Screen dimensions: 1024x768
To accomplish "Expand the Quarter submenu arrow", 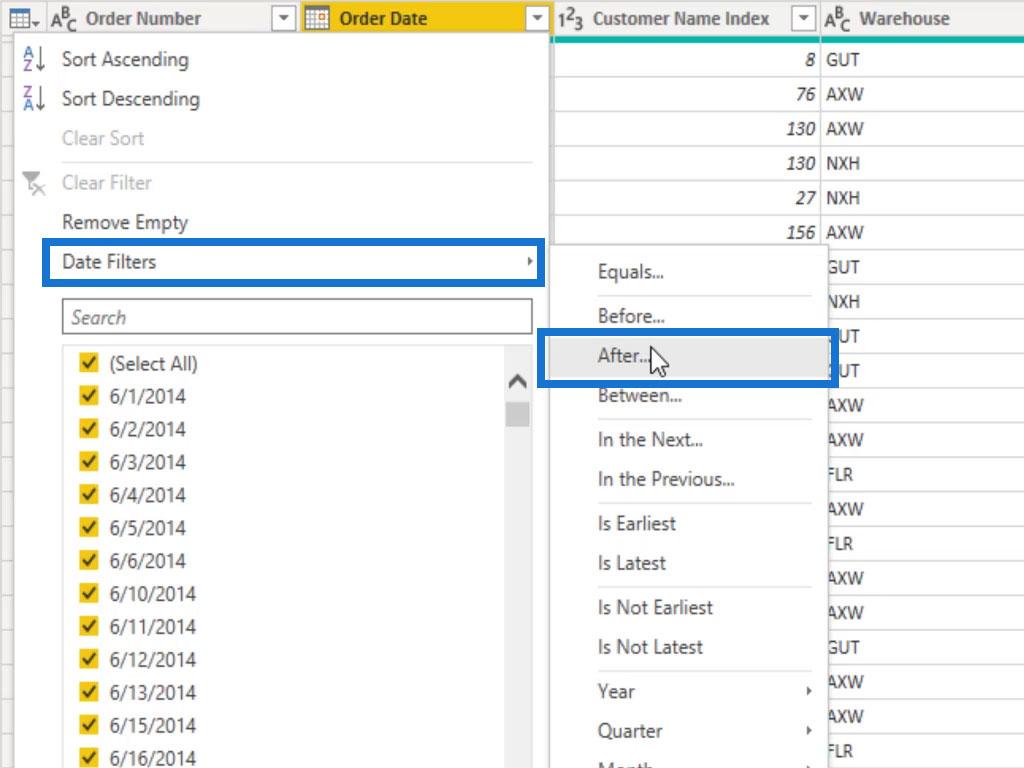I will point(808,729).
